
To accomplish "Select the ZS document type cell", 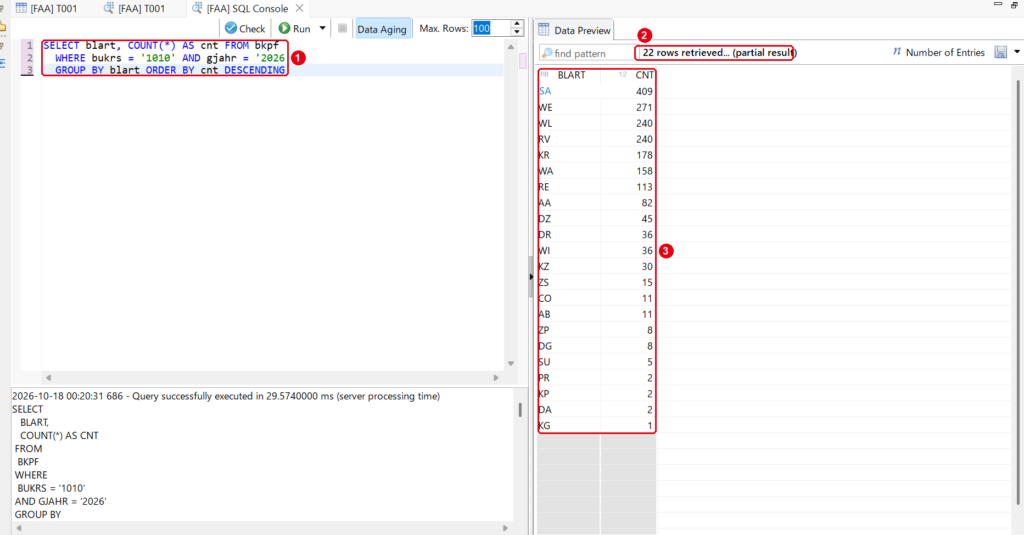I will pyautogui.click(x=569, y=282).
